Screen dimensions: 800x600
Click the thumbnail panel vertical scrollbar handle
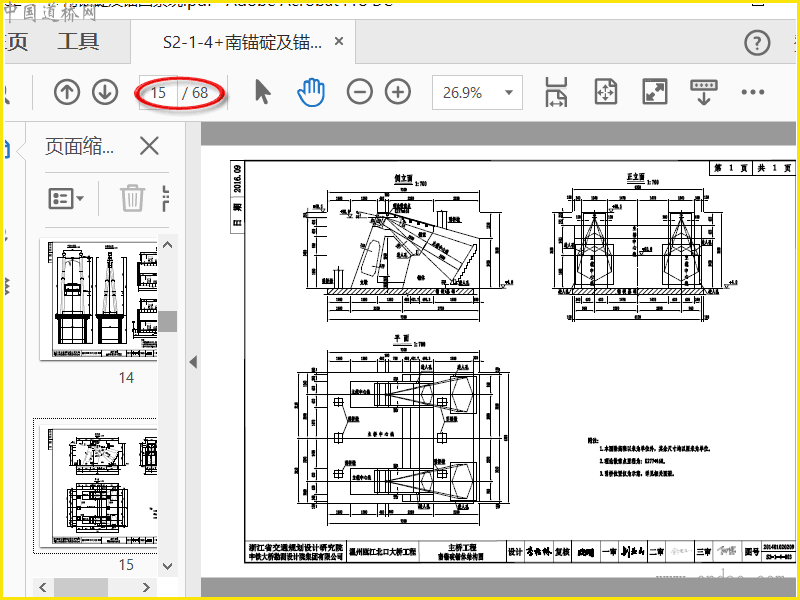pos(168,321)
